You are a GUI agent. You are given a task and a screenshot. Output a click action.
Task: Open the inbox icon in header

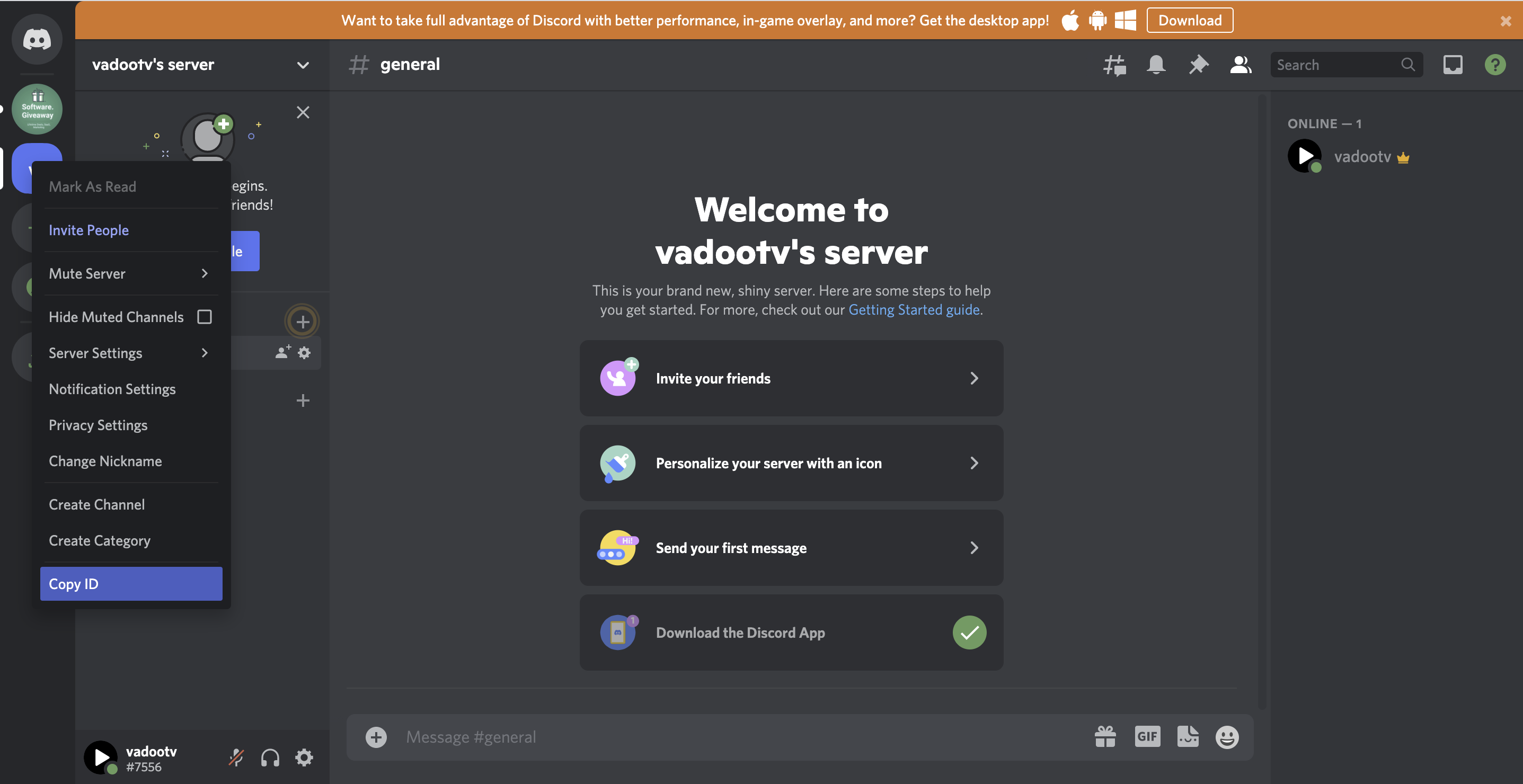pos(1453,65)
